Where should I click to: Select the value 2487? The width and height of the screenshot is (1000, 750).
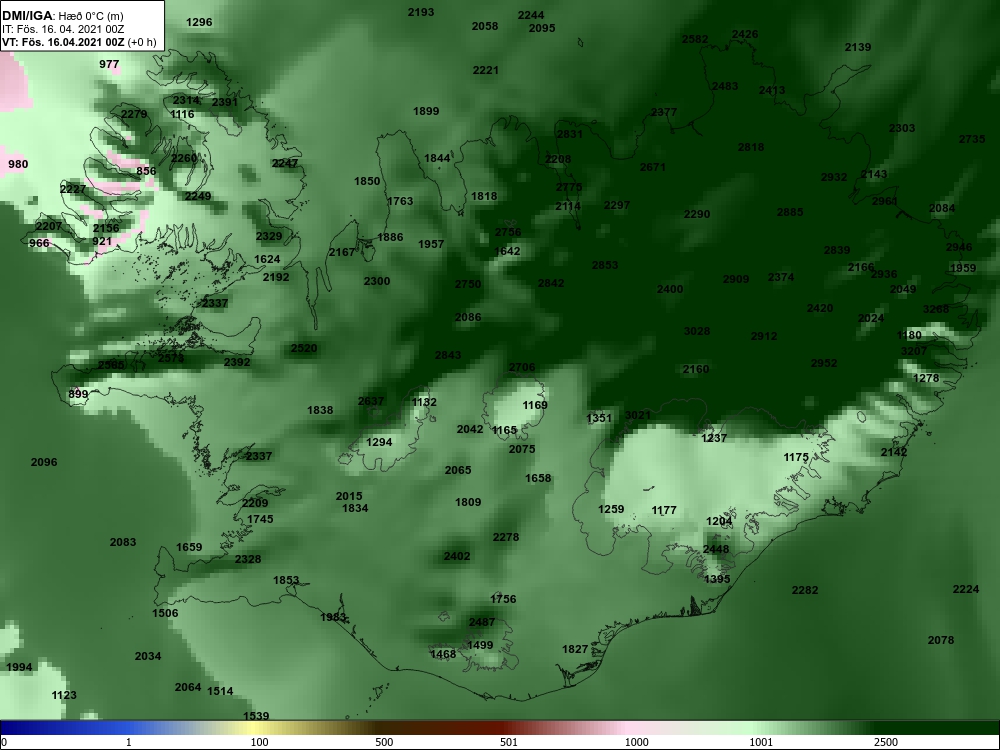click(482, 622)
